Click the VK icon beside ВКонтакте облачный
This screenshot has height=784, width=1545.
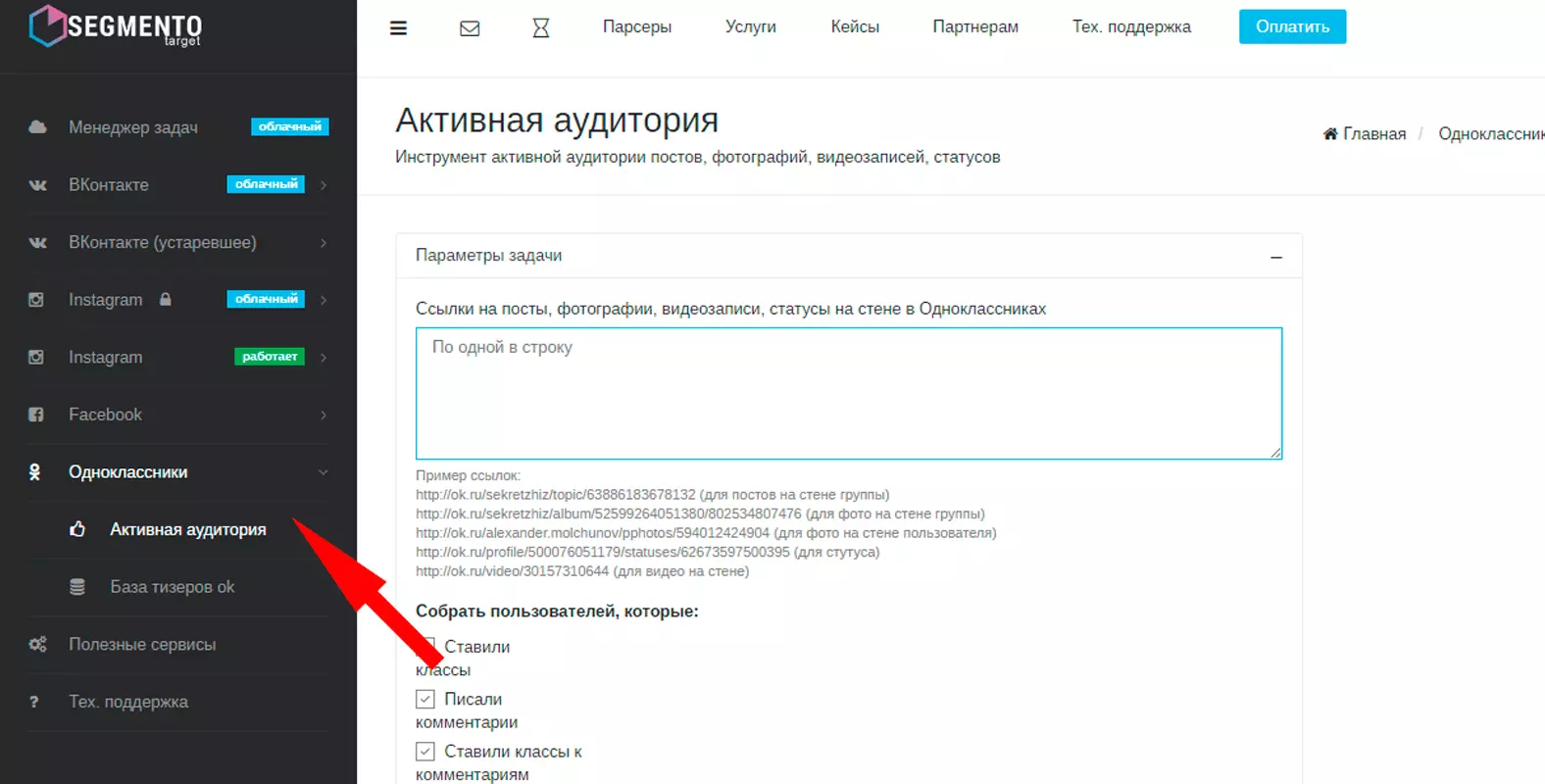click(x=37, y=185)
